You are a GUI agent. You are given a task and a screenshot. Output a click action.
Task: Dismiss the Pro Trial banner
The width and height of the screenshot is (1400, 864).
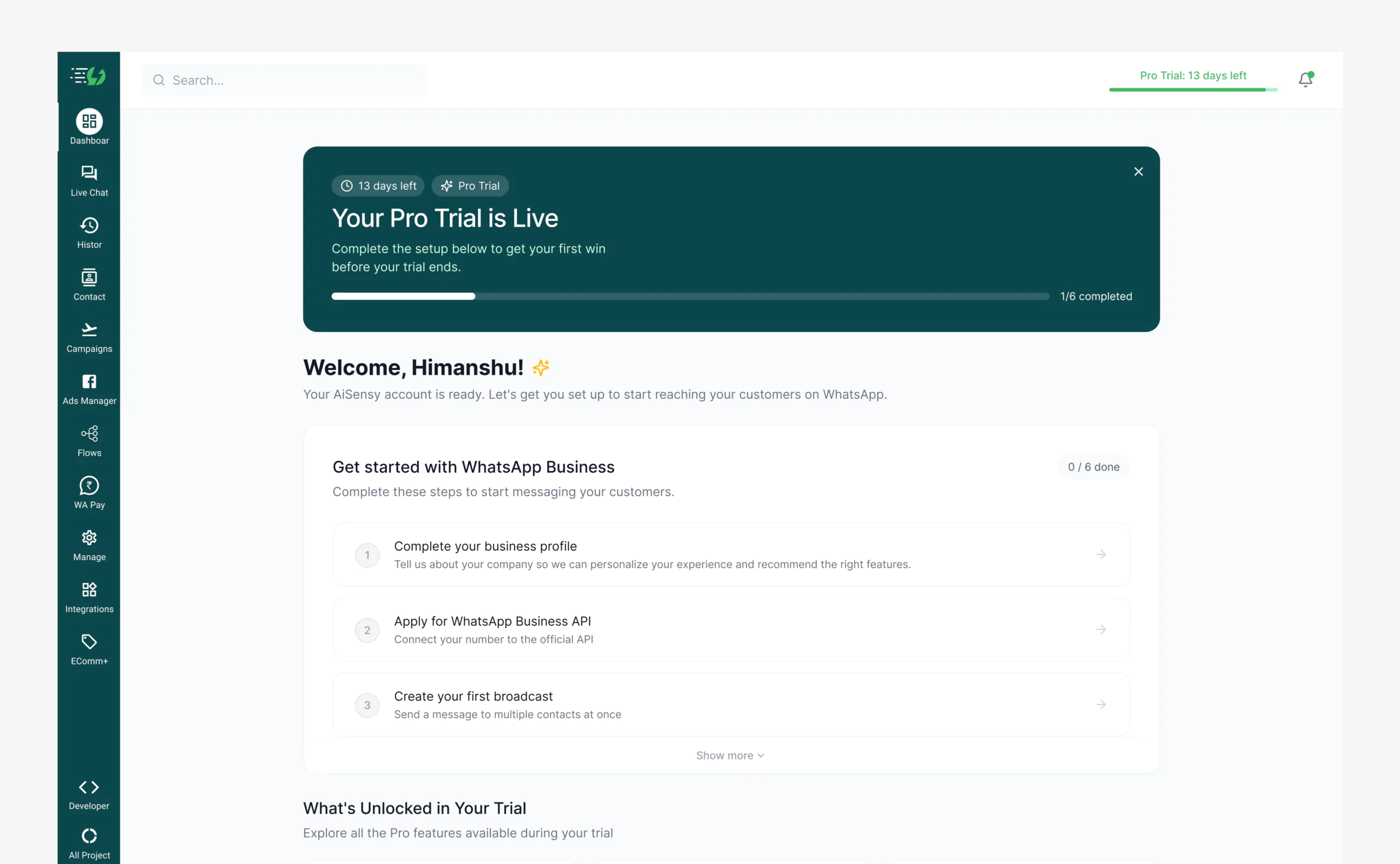point(1138,171)
